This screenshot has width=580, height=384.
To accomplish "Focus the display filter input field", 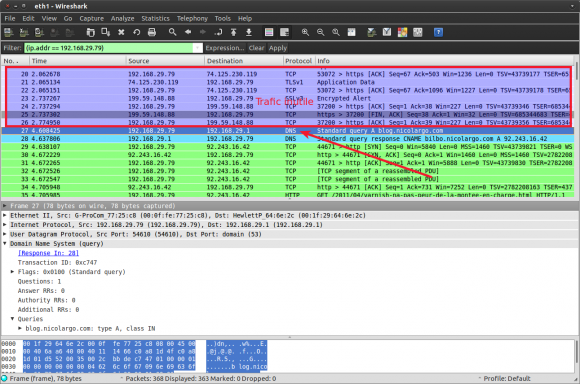I will [x=109, y=48].
